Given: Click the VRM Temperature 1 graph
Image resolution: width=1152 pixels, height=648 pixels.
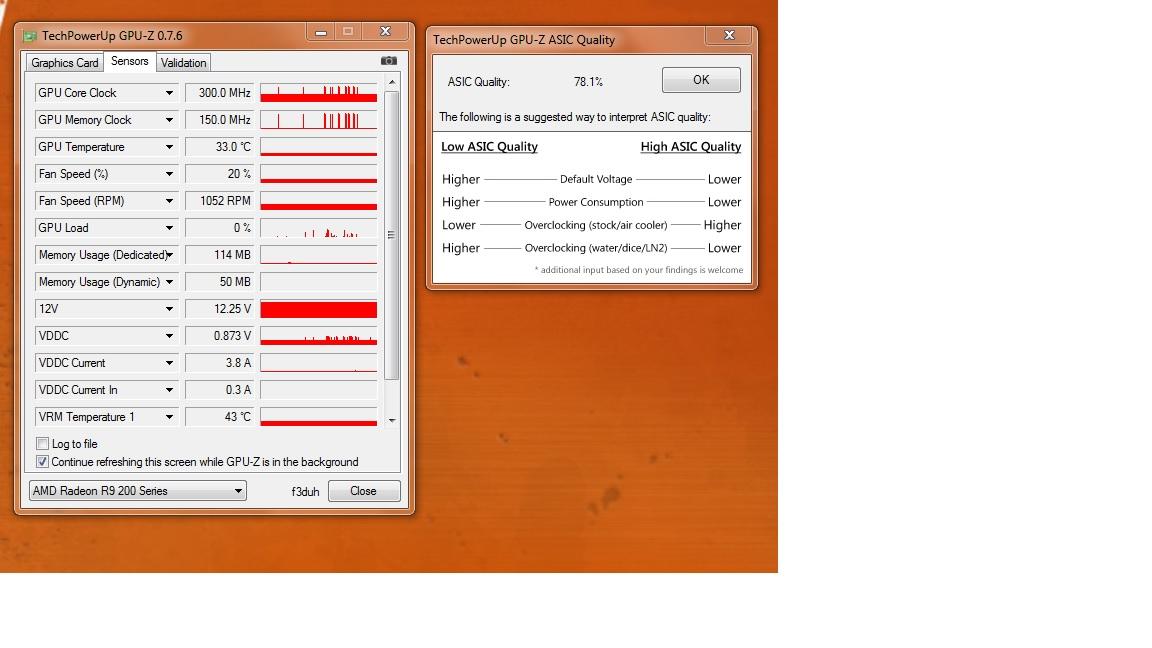Looking at the screenshot, I should click(x=319, y=417).
